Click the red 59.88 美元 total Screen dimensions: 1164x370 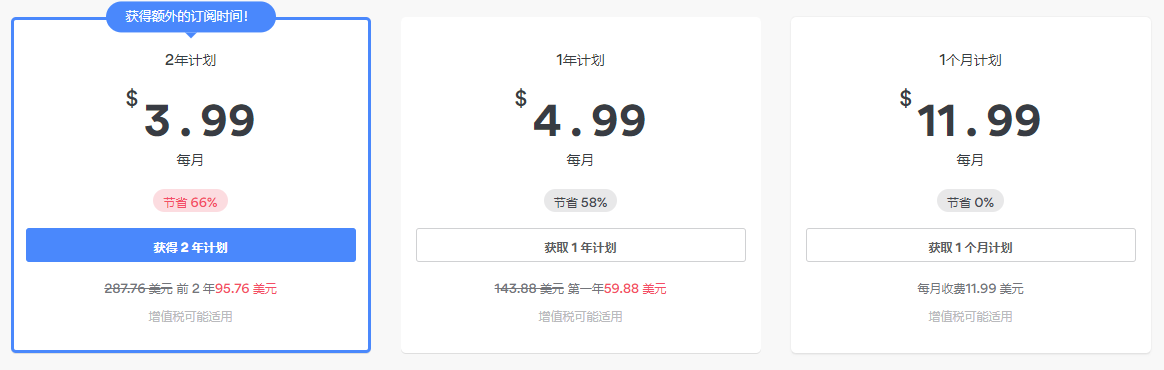pyautogui.click(x=635, y=289)
